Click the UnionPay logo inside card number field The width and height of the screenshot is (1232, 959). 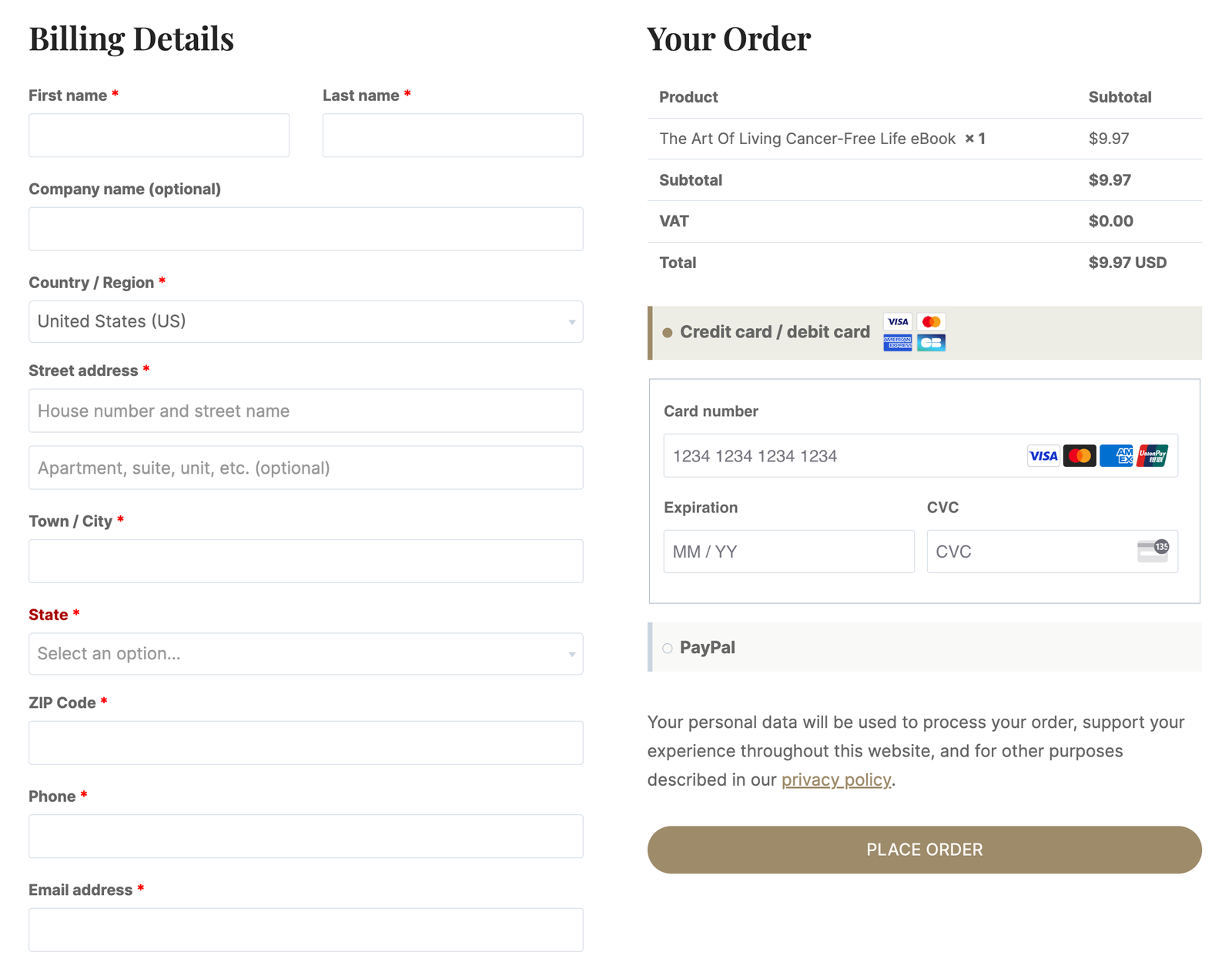coord(1152,456)
